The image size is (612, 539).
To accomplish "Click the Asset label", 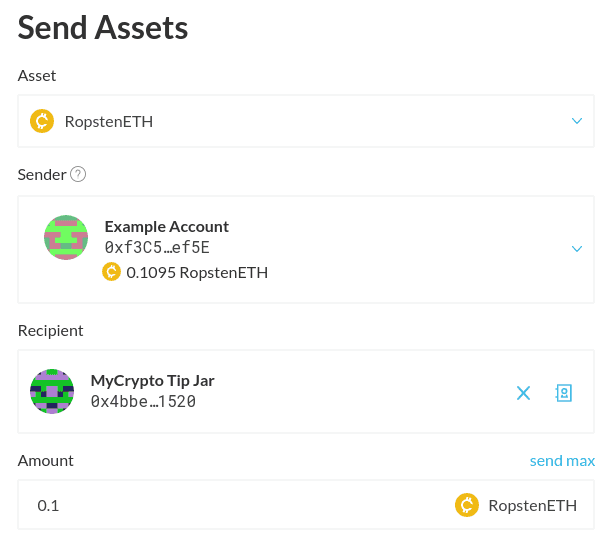I will pyautogui.click(x=37, y=76).
